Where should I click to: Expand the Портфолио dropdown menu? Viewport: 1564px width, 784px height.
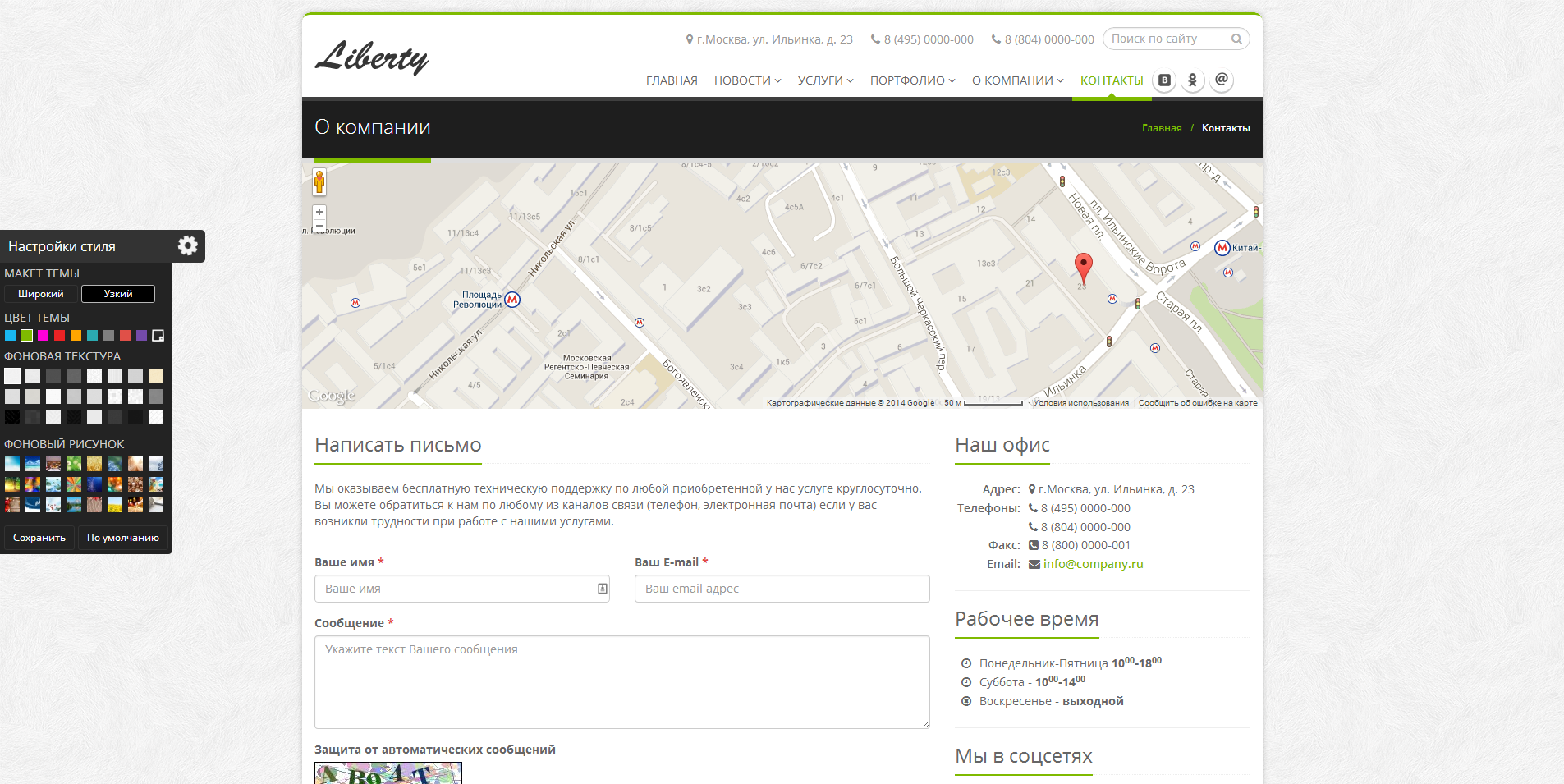click(x=912, y=80)
